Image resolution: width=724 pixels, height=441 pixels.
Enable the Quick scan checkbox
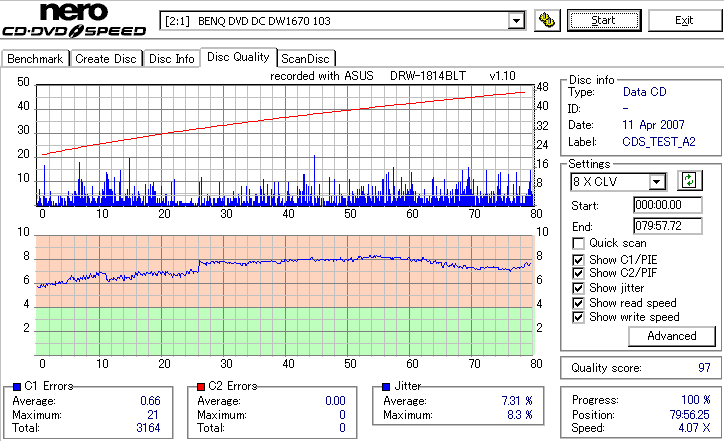(x=578, y=243)
